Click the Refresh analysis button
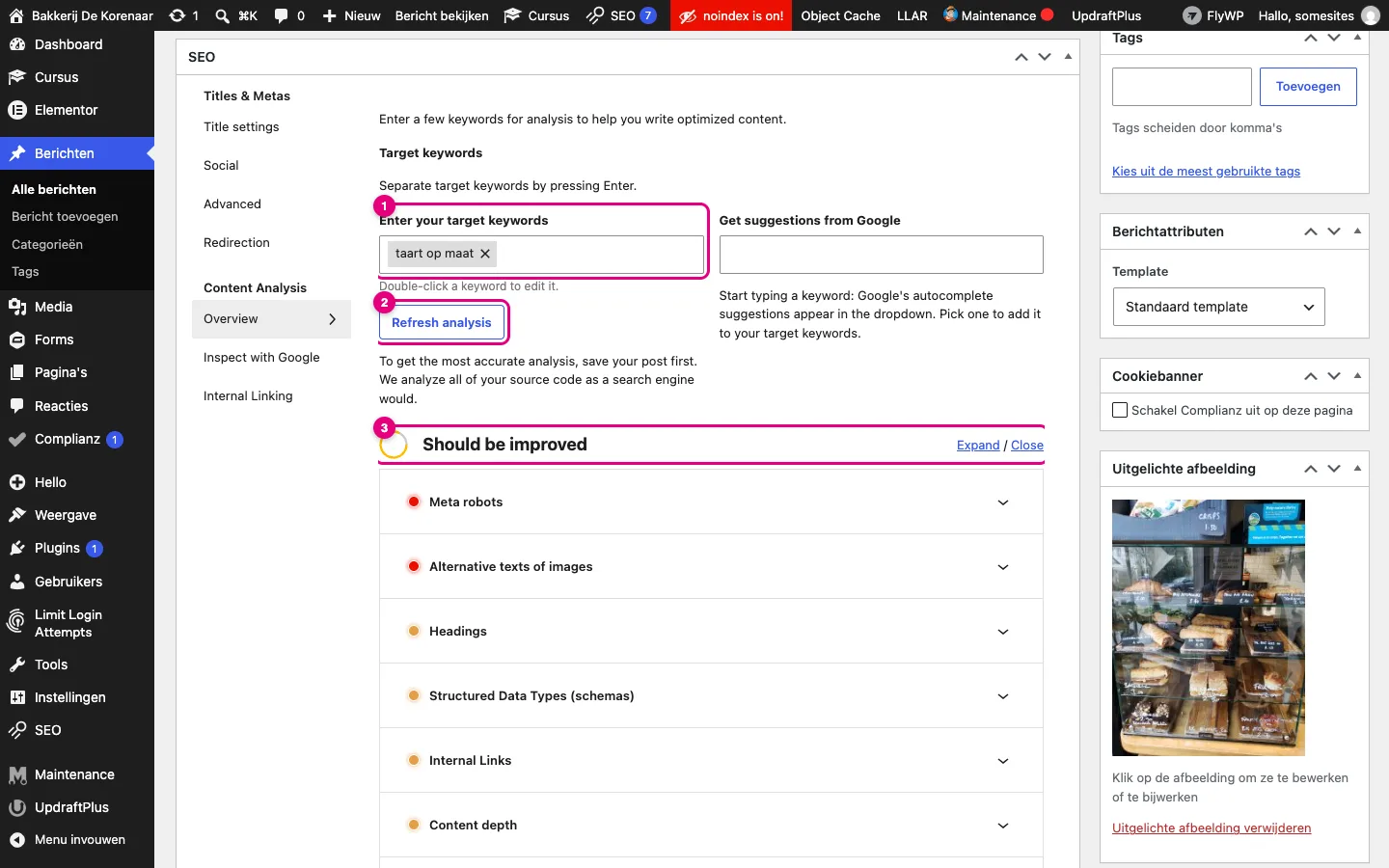The image size is (1389, 868). [x=442, y=322]
